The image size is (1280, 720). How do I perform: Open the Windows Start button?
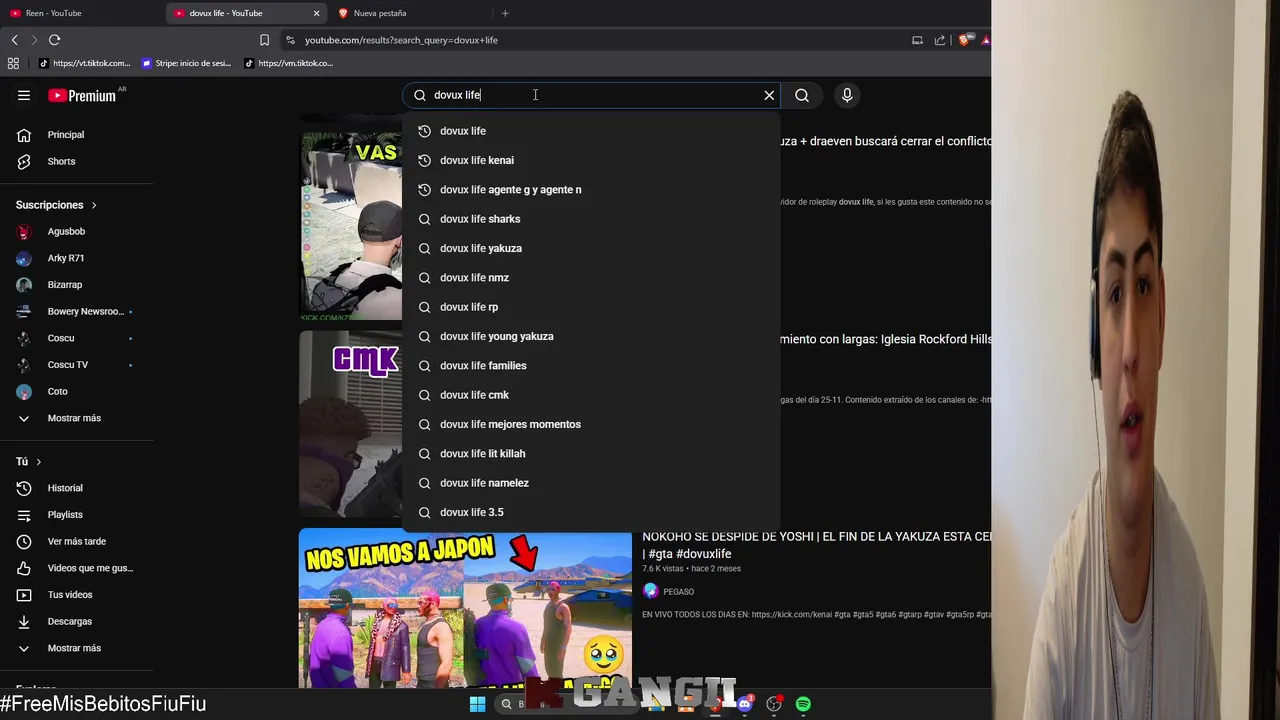(x=477, y=704)
